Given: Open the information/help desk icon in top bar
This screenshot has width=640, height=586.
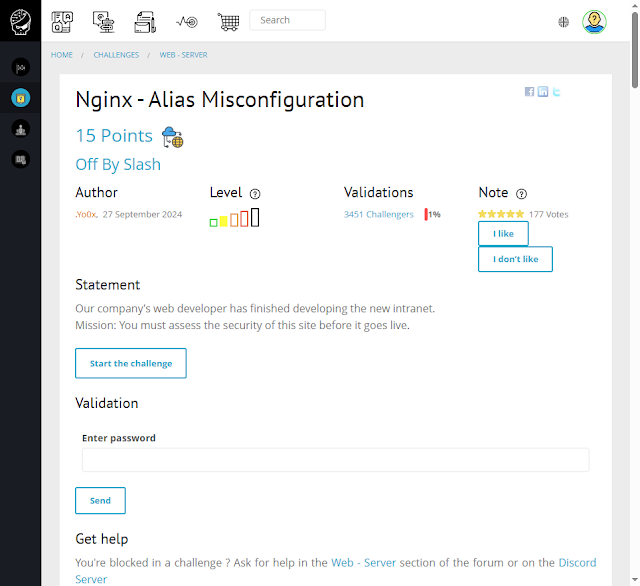Looking at the screenshot, I should click(x=104, y=22).
